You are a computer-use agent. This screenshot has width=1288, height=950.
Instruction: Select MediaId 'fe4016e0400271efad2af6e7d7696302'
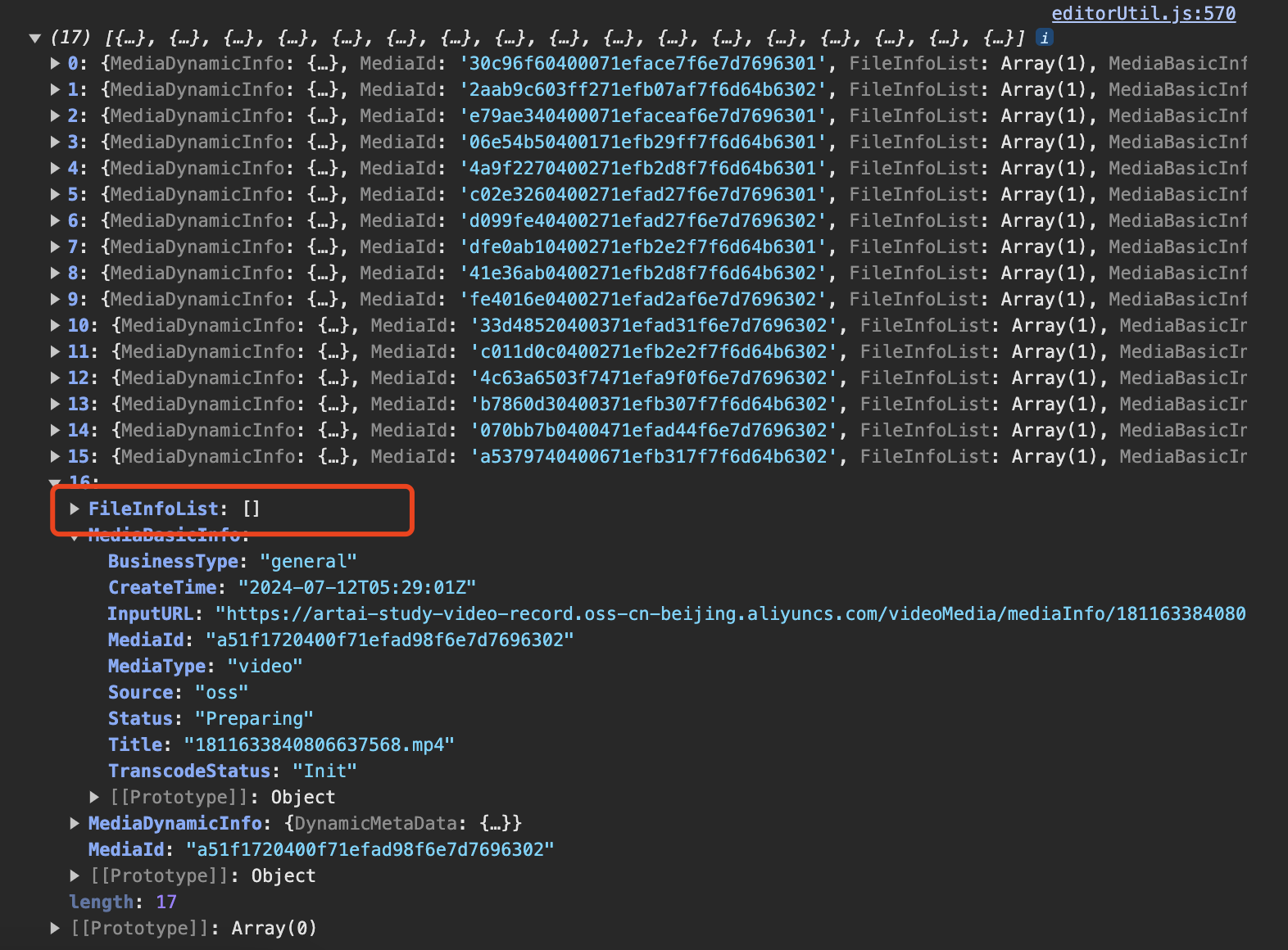tap(642, 299)
